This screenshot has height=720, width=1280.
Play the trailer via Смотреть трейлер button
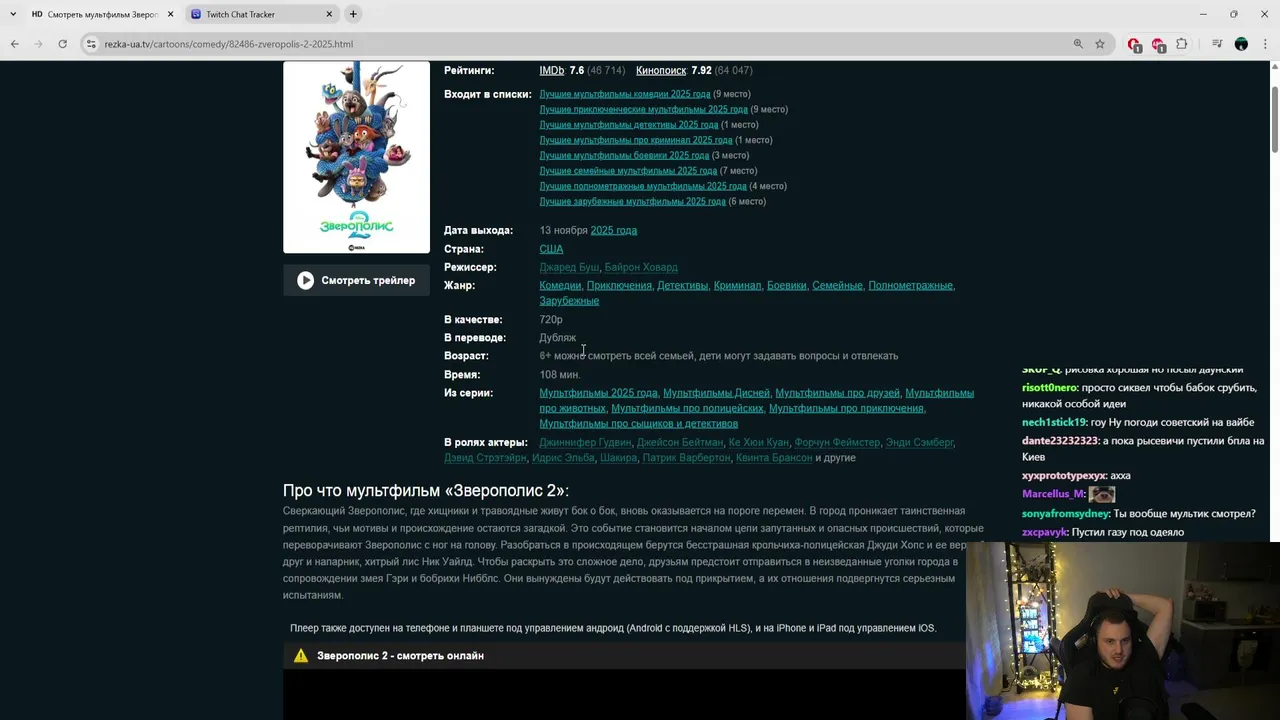[x=356, y=281]
